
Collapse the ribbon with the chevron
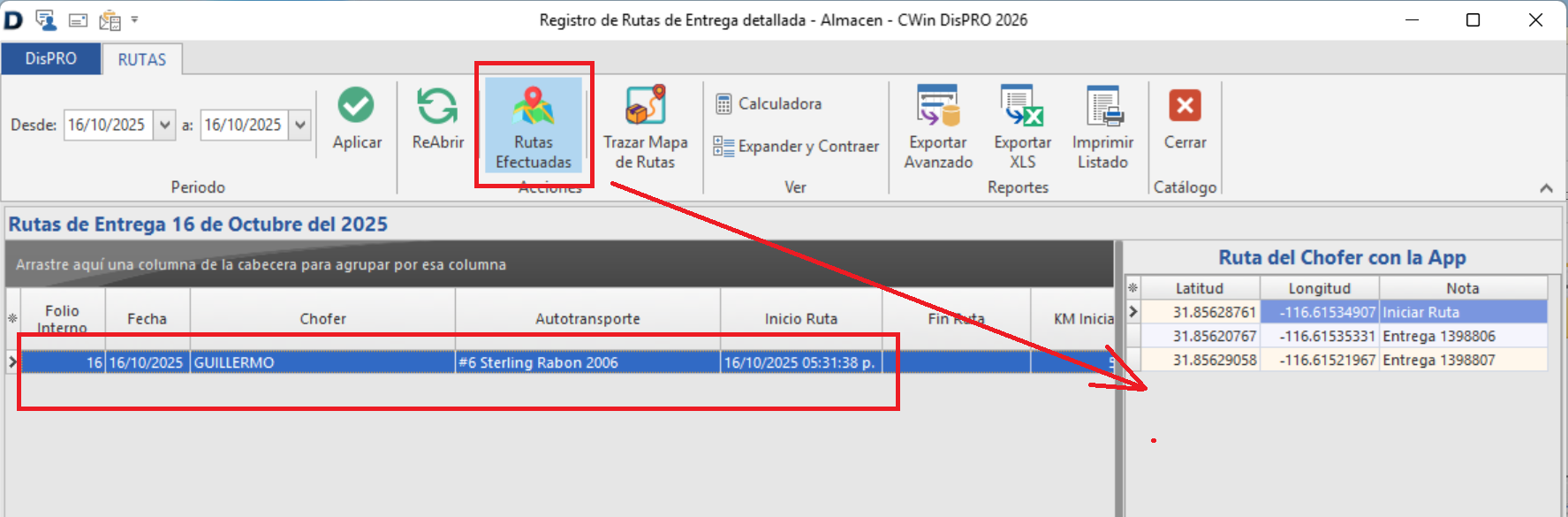coord(1546,187)
